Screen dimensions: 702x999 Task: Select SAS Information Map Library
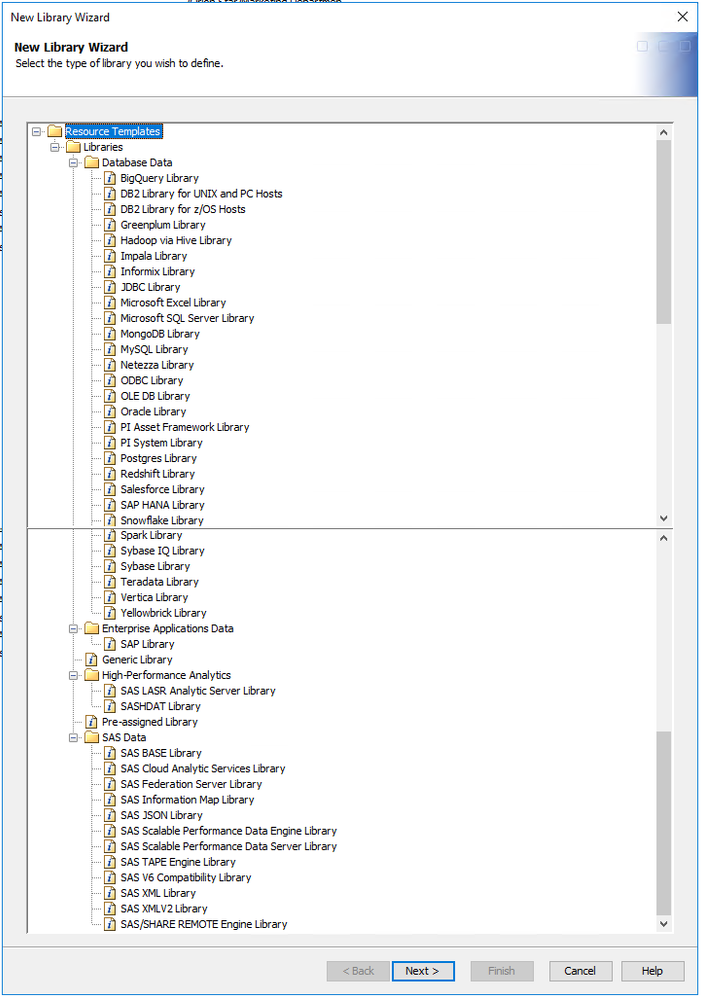tap(187, 800)
